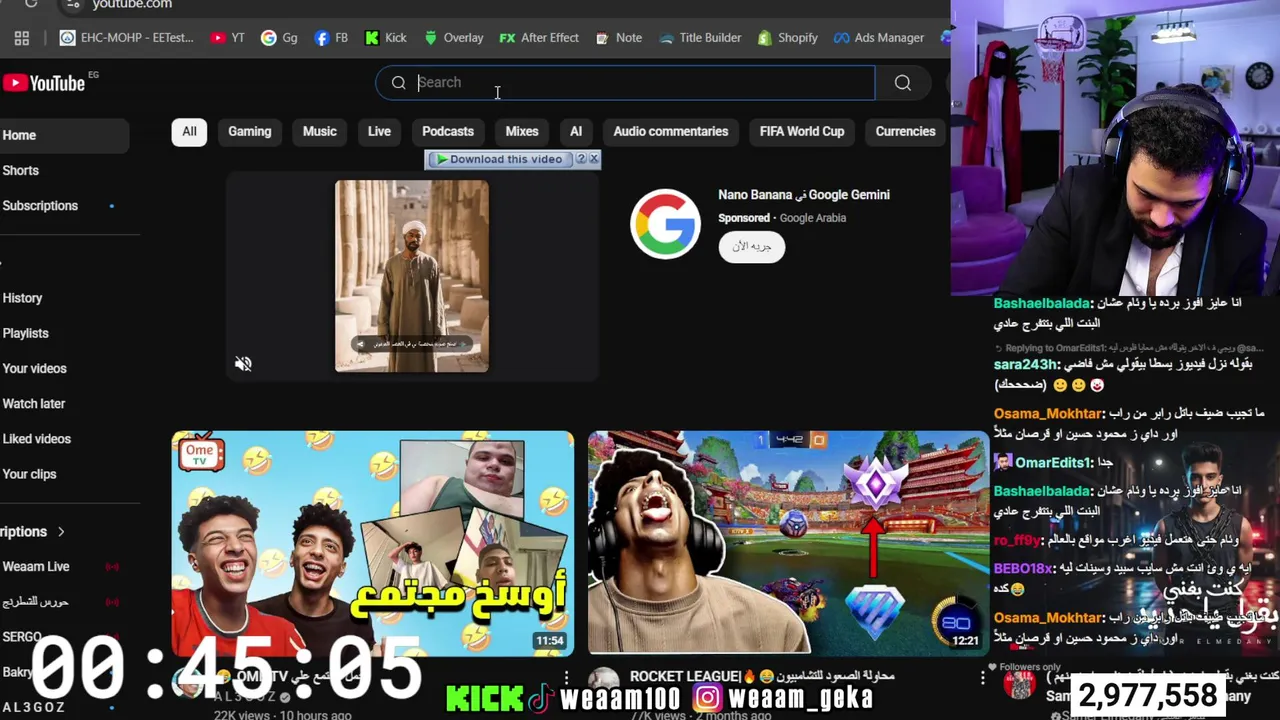Click the help icon on download bar
Image resolution: width=1280 pixels, height=720 pixels.
[581, 159]
